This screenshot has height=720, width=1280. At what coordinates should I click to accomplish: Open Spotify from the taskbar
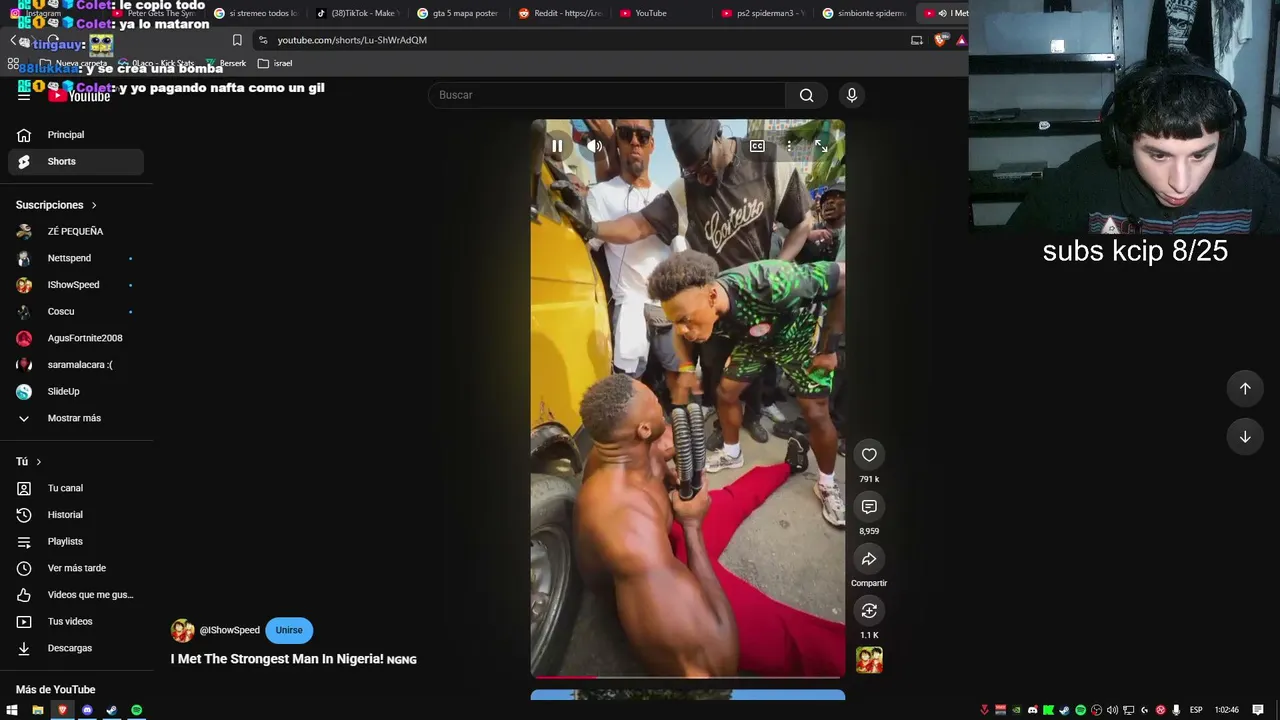136,710
